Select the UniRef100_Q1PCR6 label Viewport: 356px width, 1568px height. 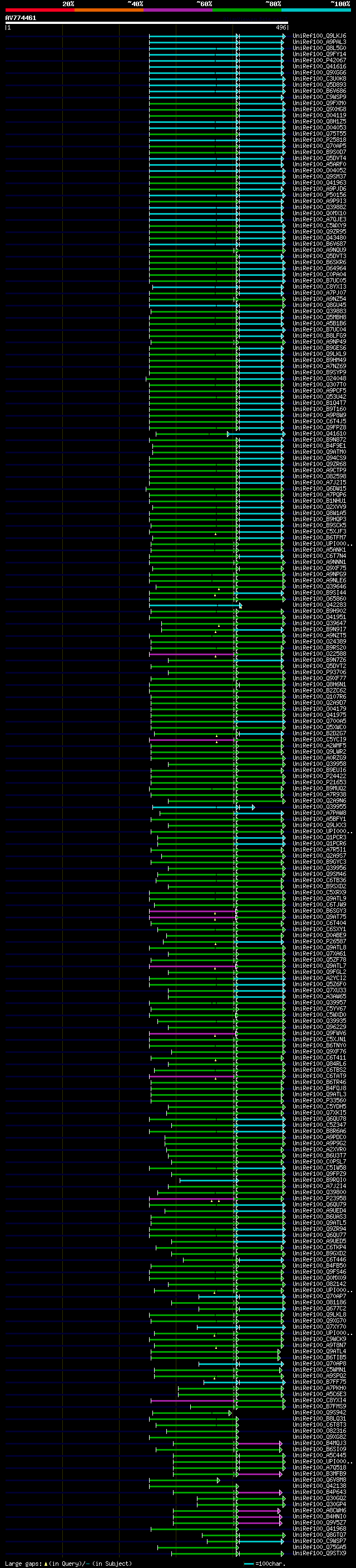pyautogui.click(x=319, y=844)
